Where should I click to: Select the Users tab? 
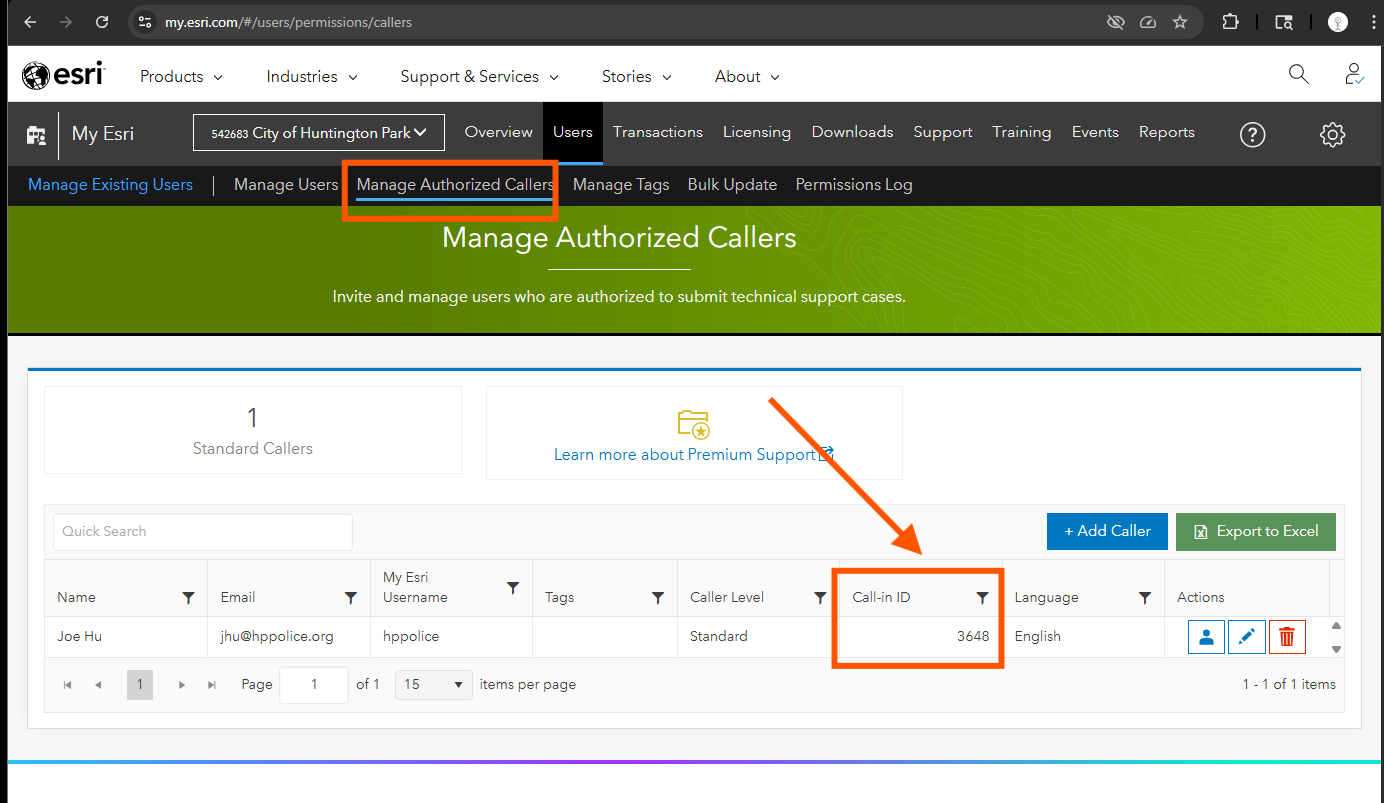(x=573, y=132)
